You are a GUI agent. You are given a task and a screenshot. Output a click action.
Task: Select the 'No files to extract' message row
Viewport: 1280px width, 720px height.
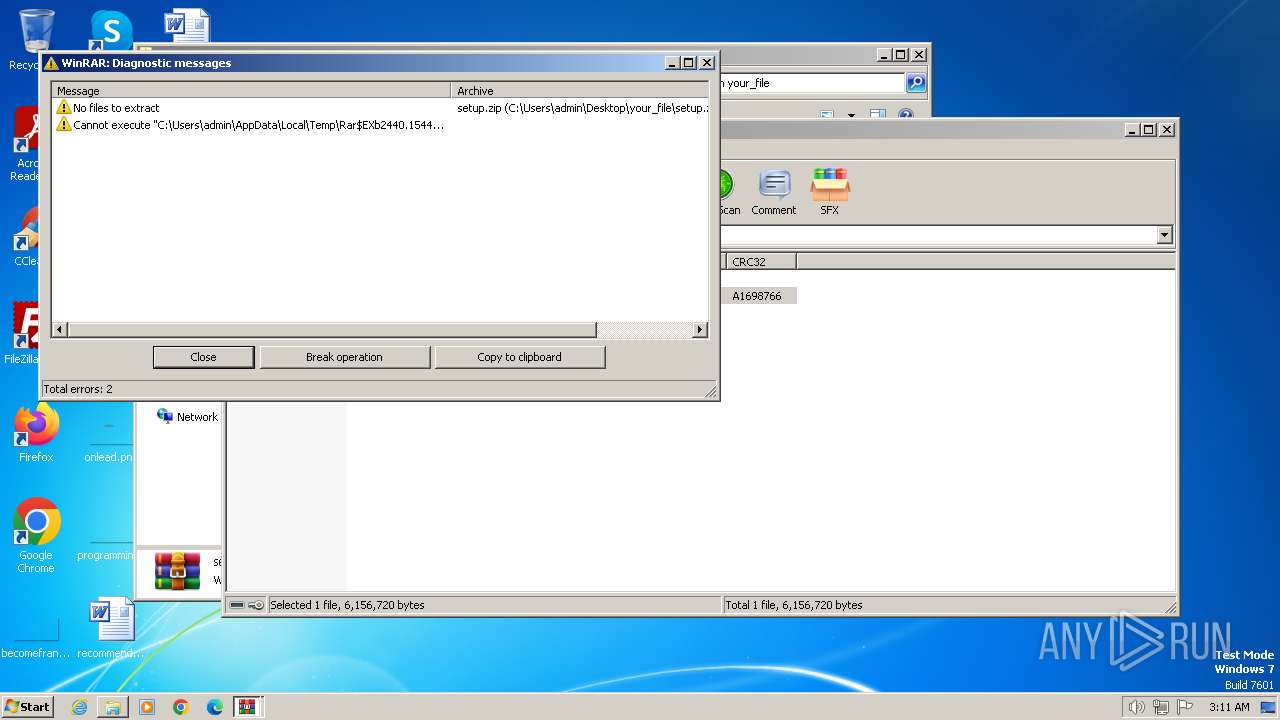[380, 108]
